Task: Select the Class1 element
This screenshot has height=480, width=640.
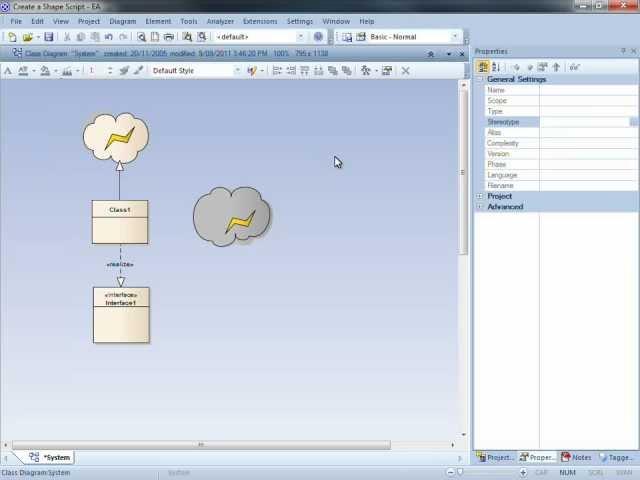Action: click(120, 222)
